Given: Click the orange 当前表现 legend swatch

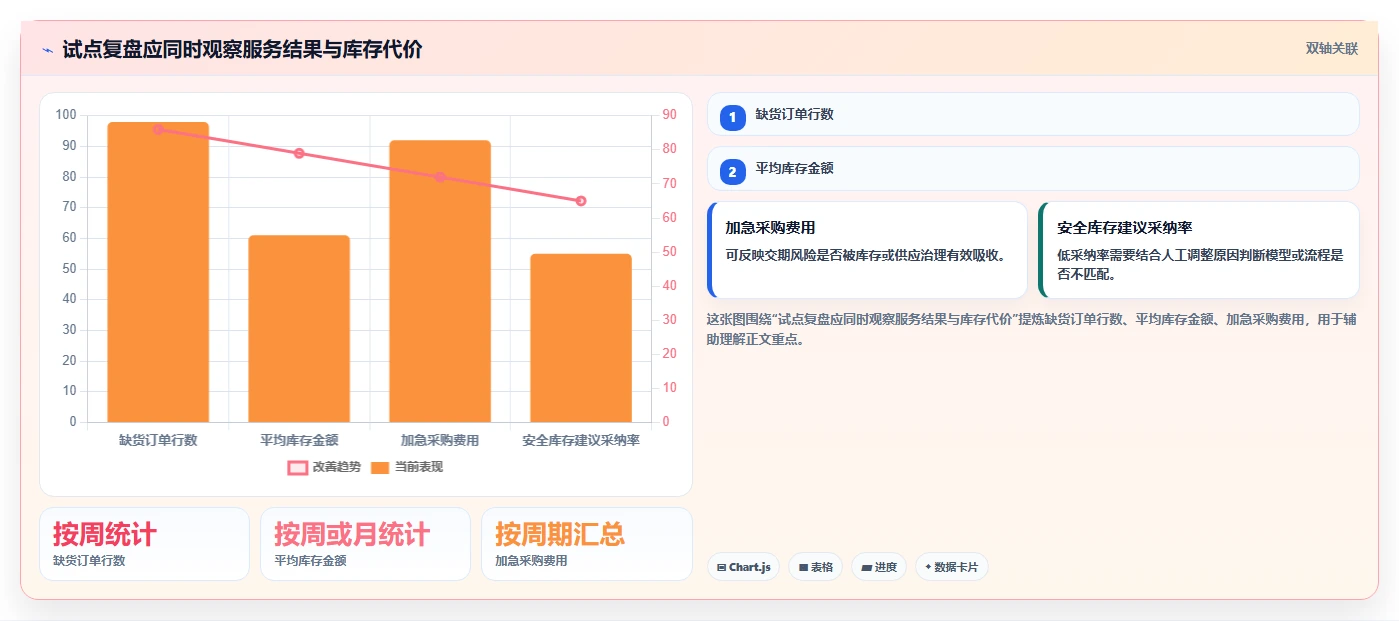Looking at the screenshot, I should coord(380,467).
